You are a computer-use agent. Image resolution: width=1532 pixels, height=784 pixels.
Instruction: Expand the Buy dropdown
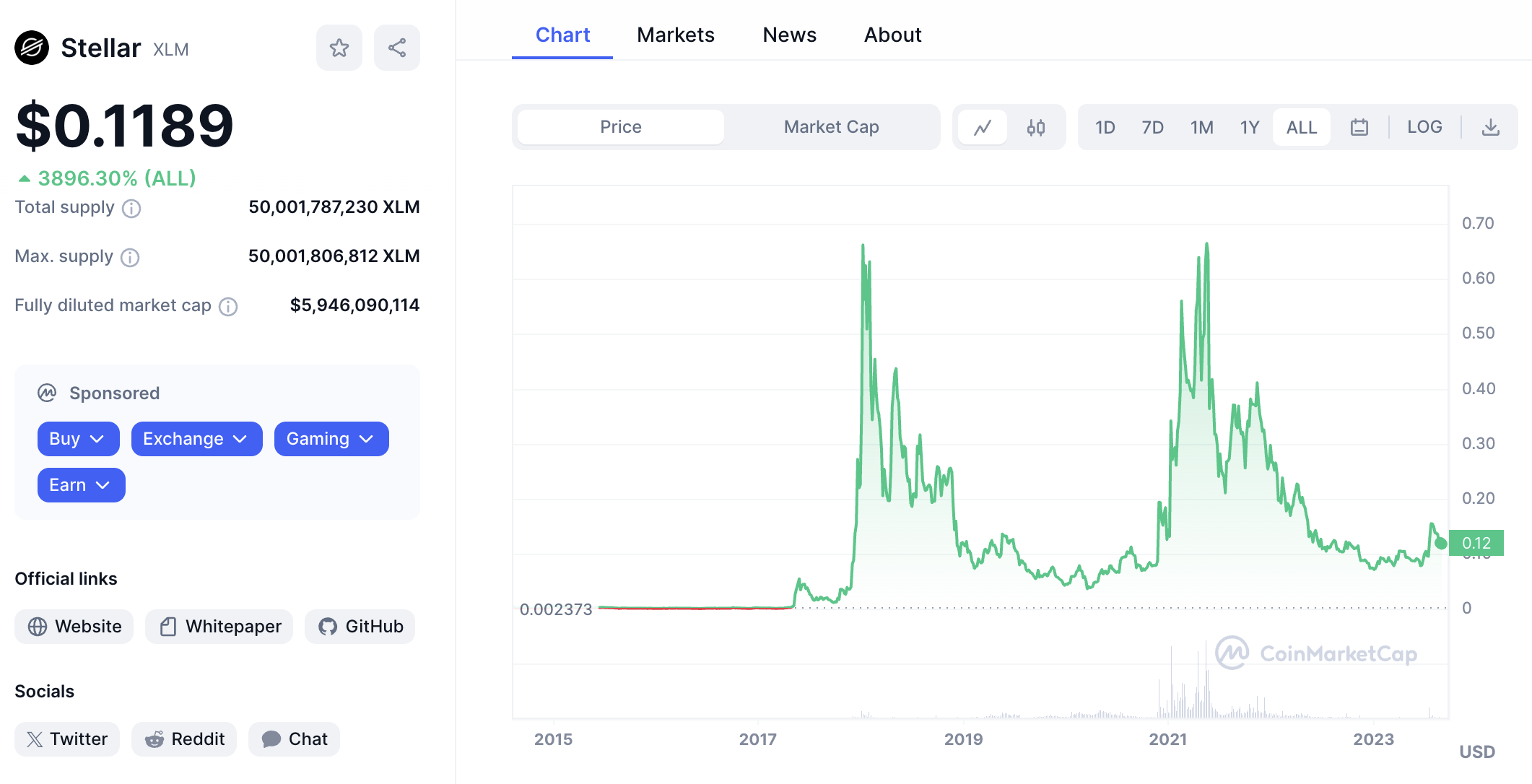point(79,439)
